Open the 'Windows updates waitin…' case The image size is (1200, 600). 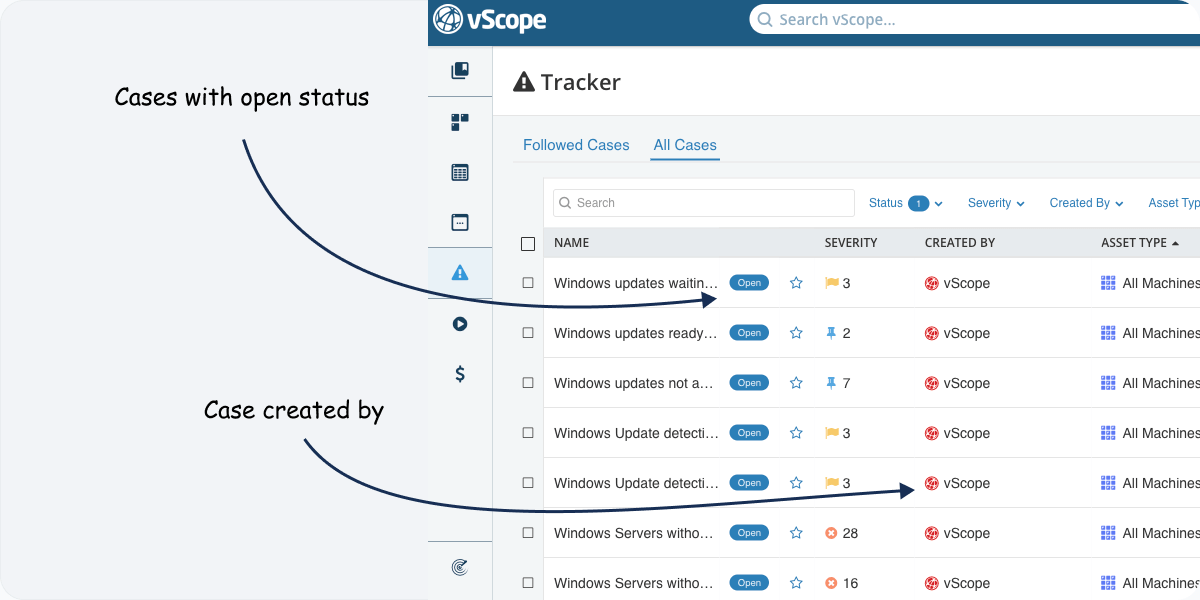(x=636, y=283)
